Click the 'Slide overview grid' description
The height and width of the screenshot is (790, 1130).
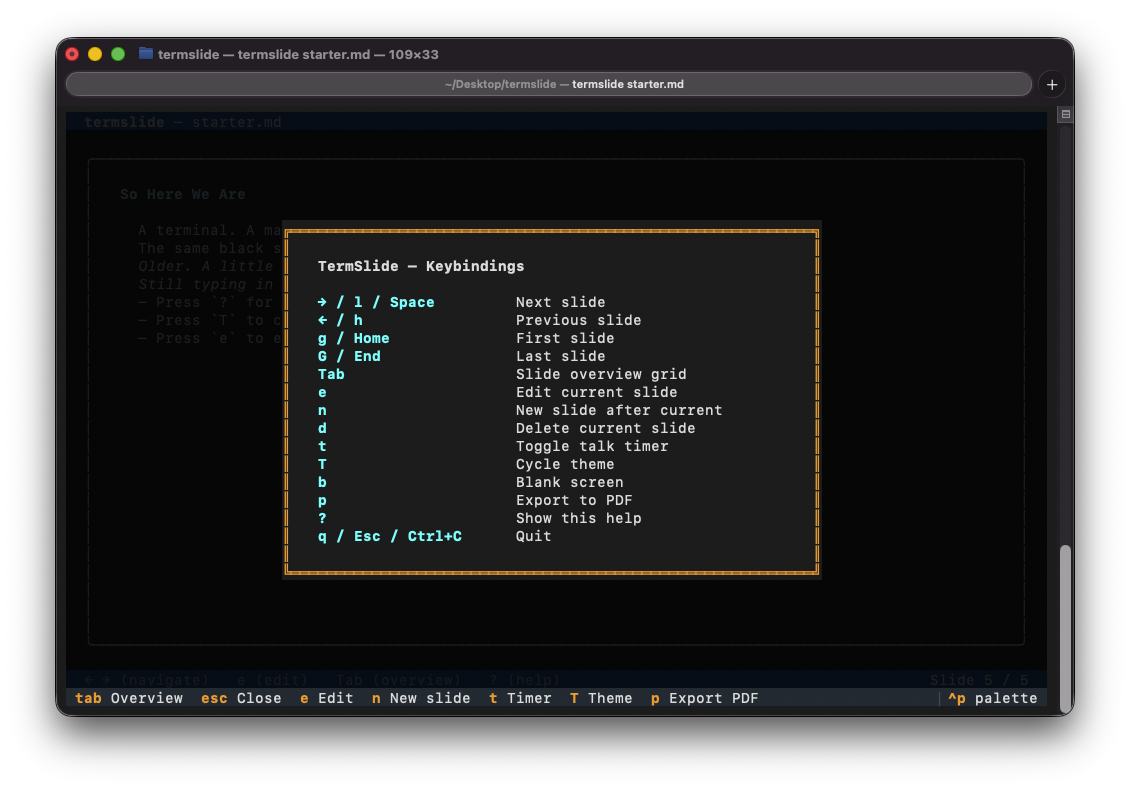[x=601, y=374]
